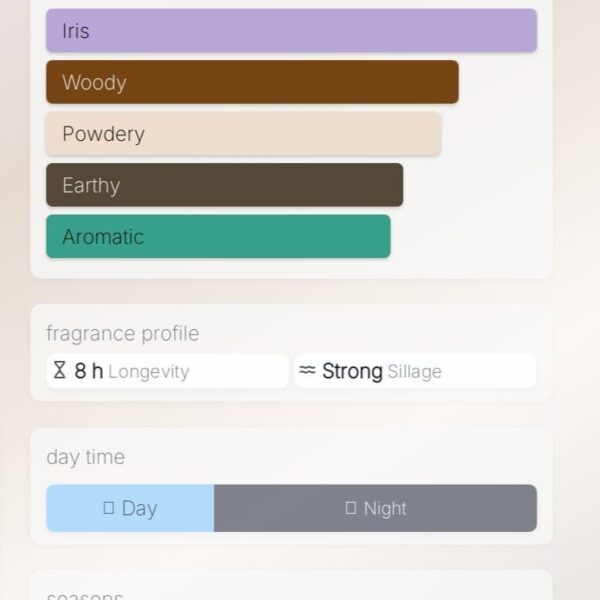Click the 'Aromatic' text label
Screen dimensions: 600x600
(x=103, y=237)
